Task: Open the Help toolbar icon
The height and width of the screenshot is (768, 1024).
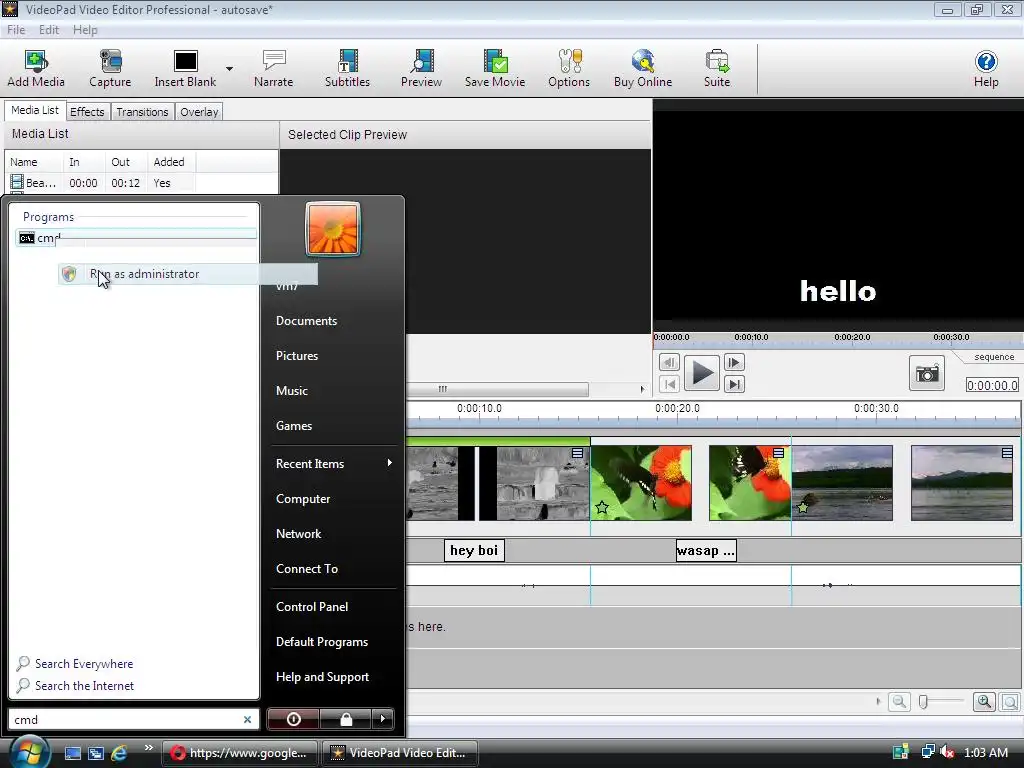Action: pyautogui.click(x=985, y=68)
